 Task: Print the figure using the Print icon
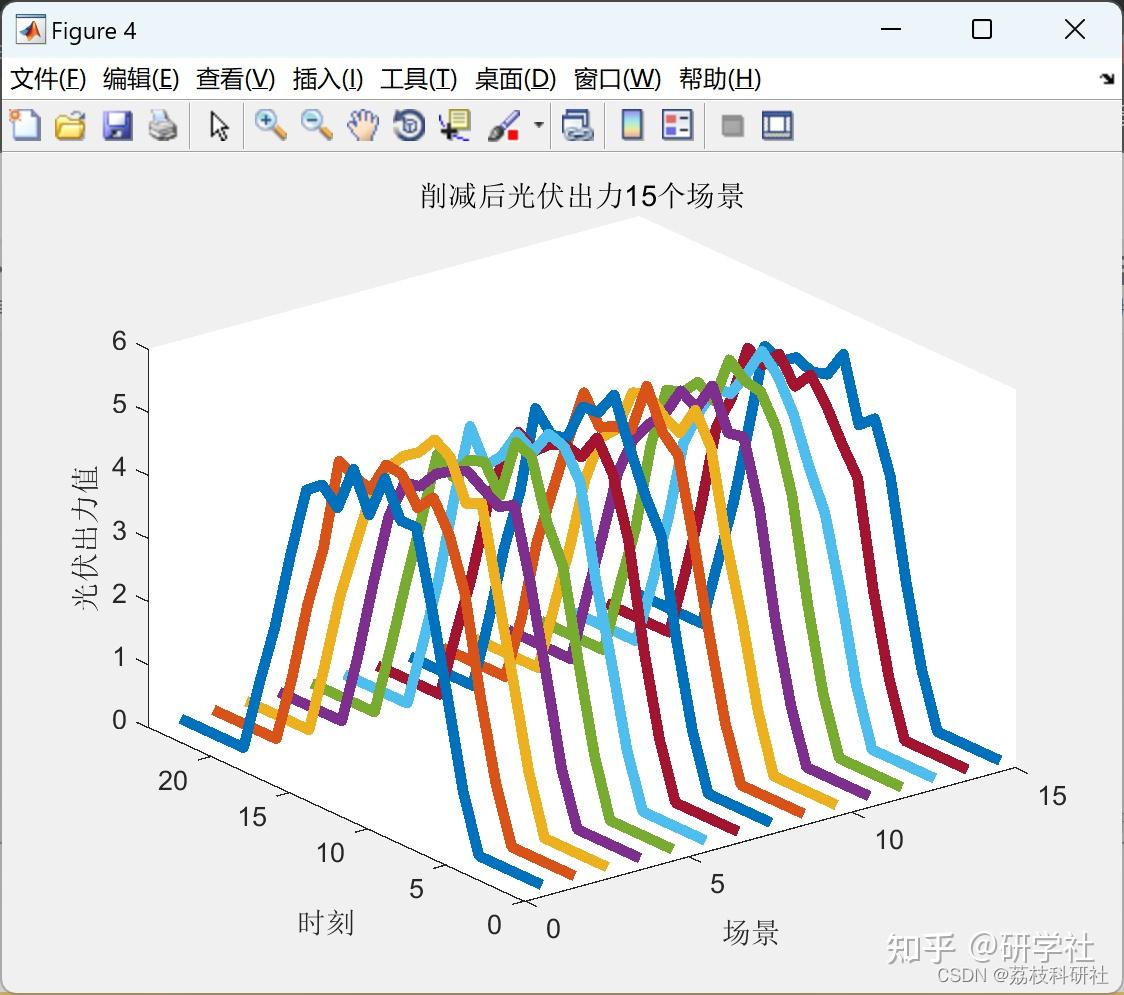click(163, 126)
